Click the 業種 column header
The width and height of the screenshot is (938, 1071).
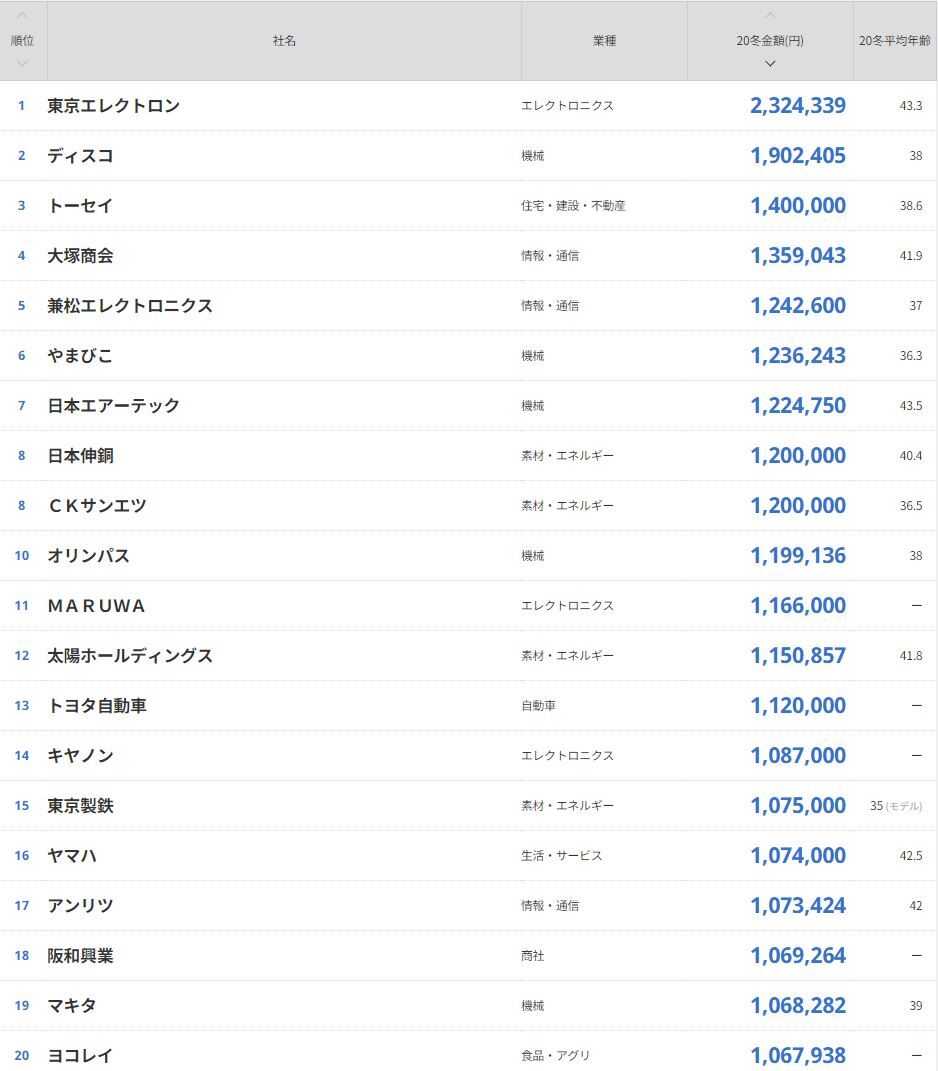pyautogui.click(x=604, y=41)
